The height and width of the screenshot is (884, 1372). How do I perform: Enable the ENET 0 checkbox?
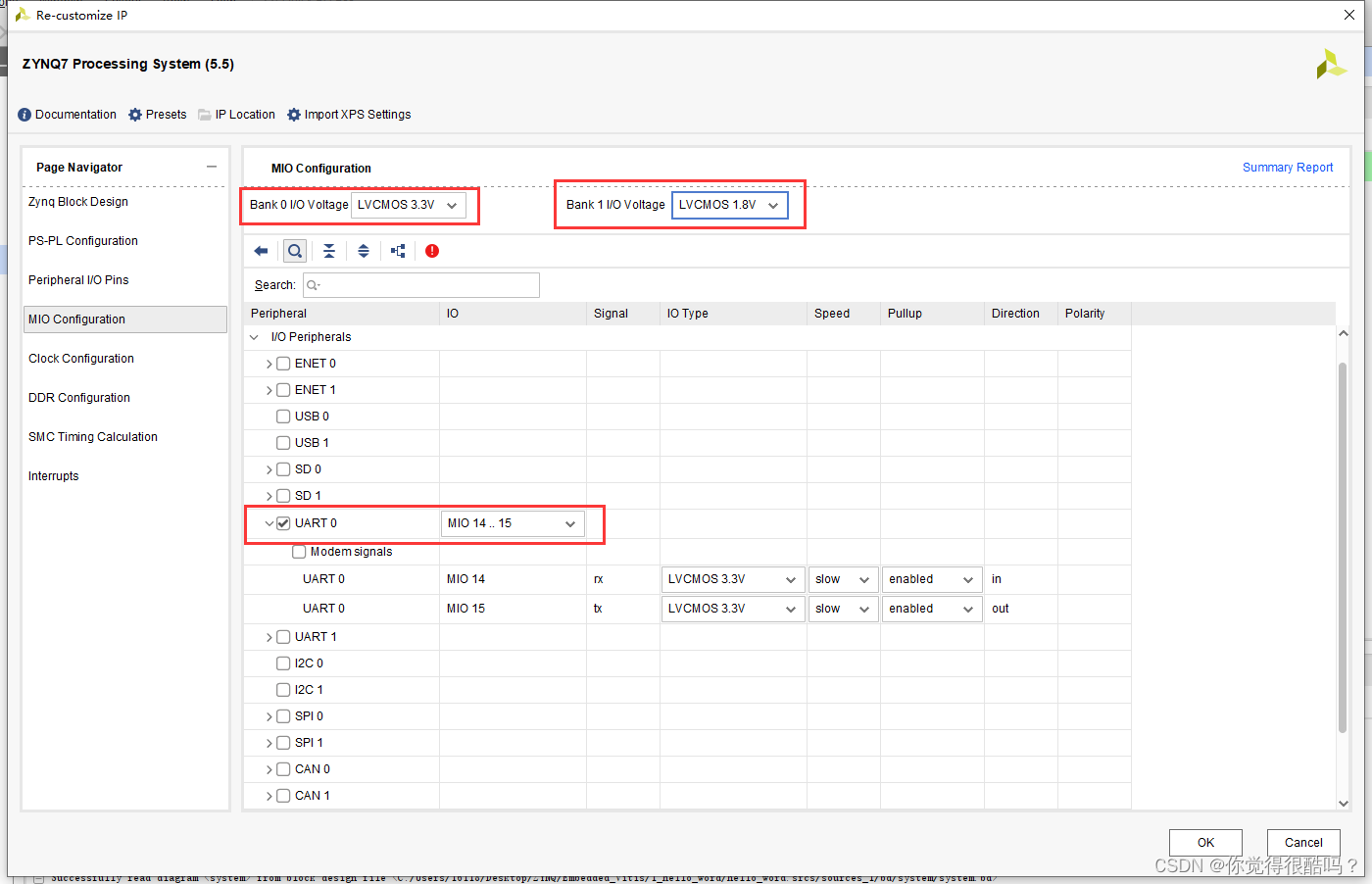pyautogui.click(x=283, y=364)
